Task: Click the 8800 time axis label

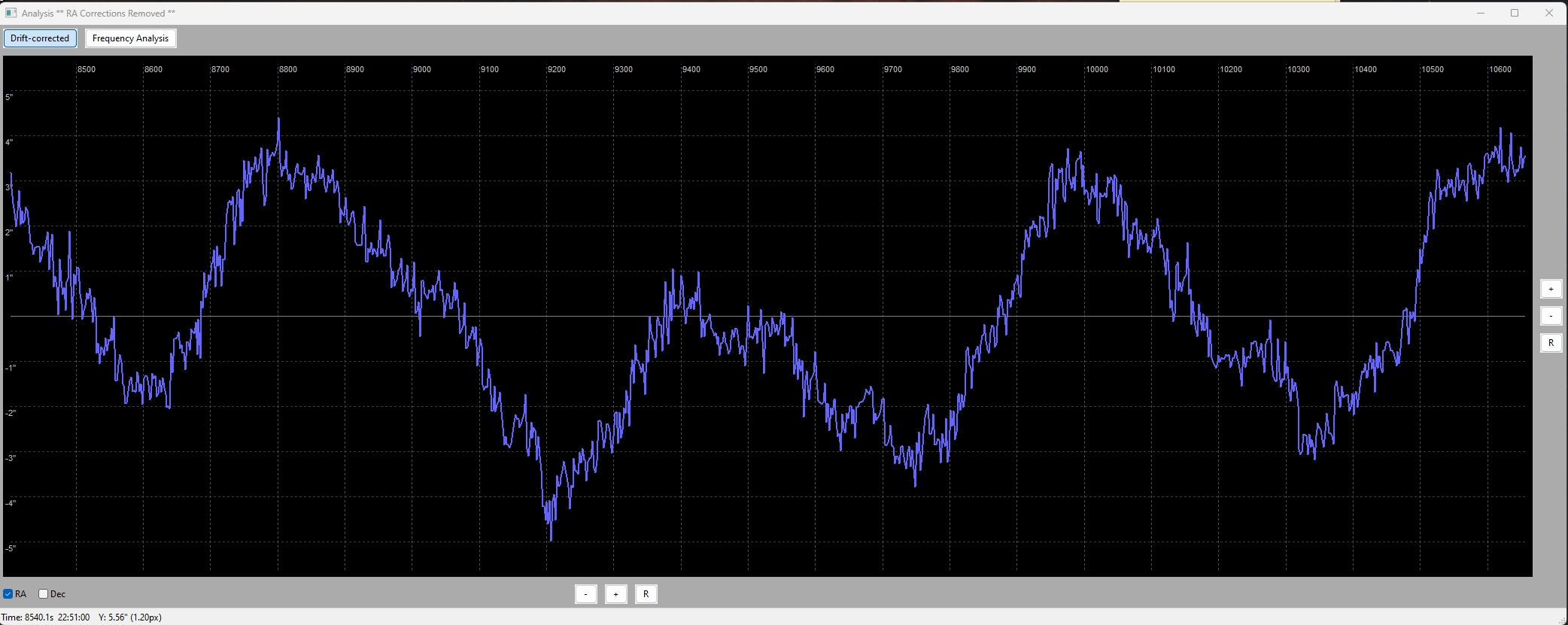Action: (288, 69)
